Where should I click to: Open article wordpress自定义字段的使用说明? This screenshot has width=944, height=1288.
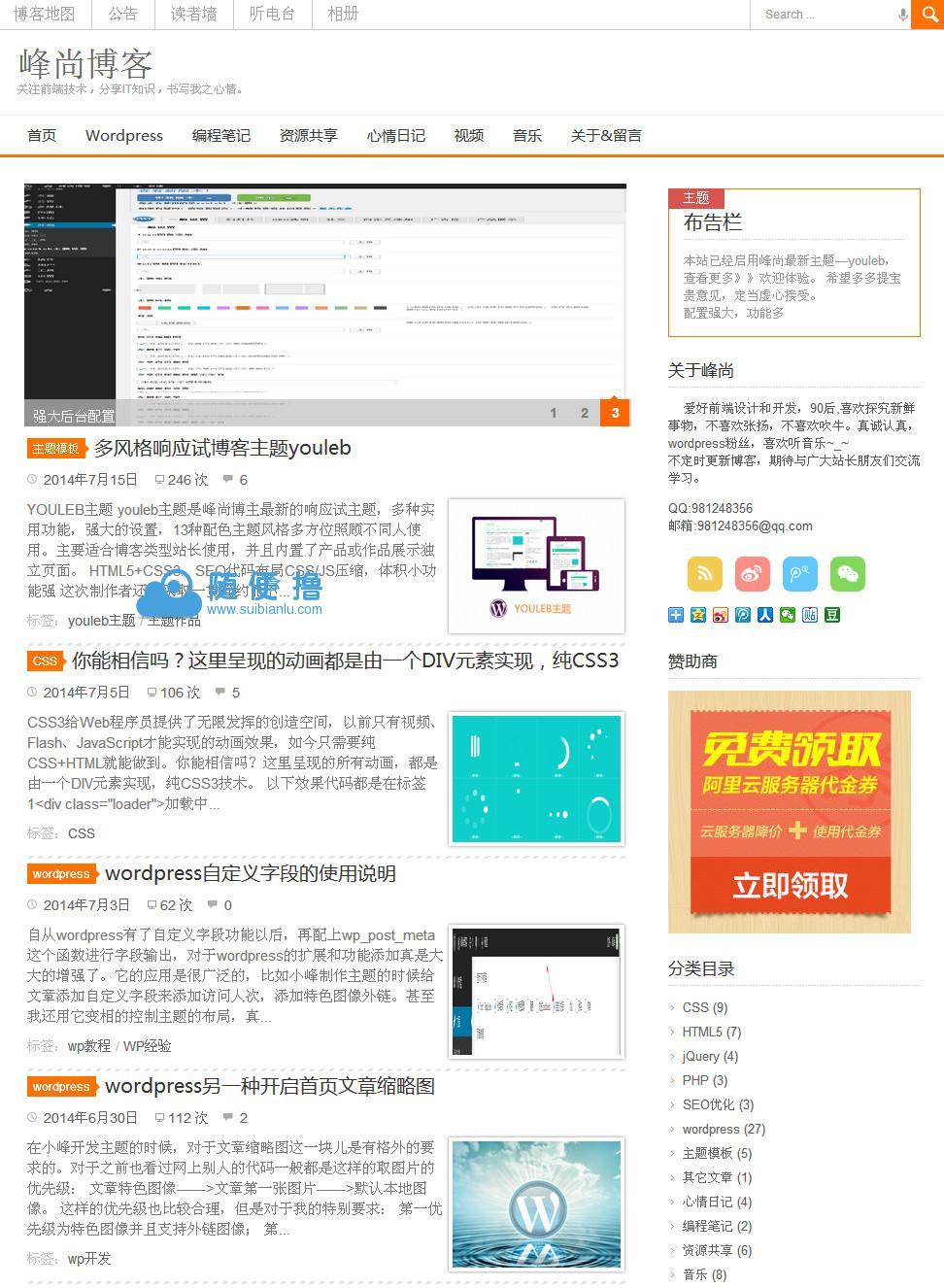coord(251,873)
